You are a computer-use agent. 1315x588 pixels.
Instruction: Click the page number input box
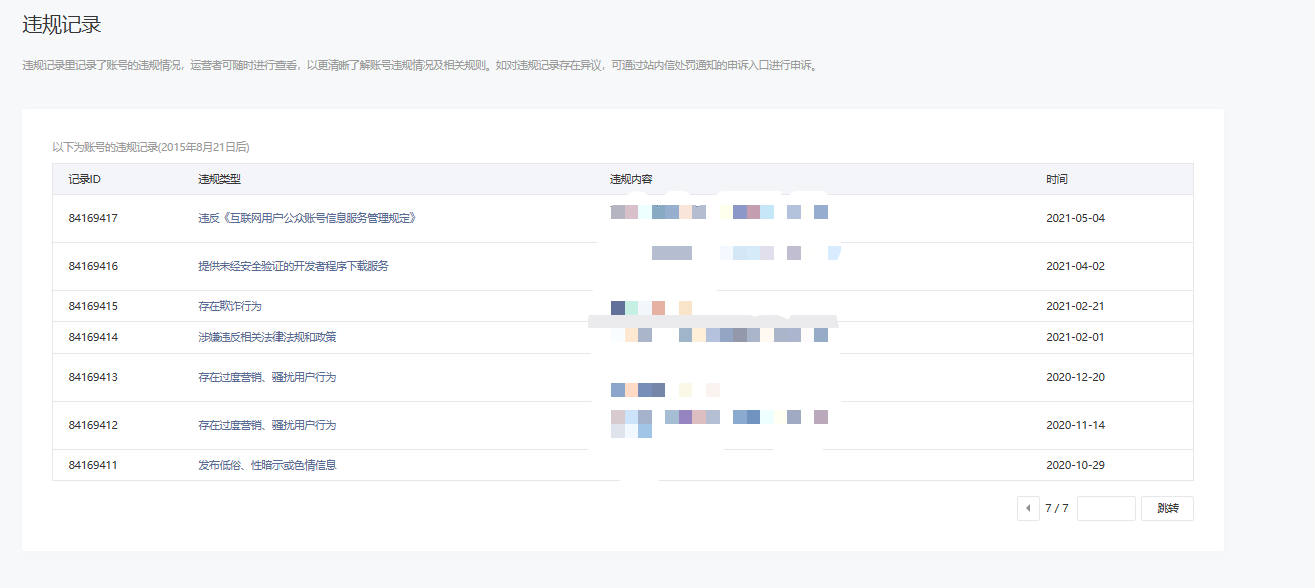tap(1106, 508)
